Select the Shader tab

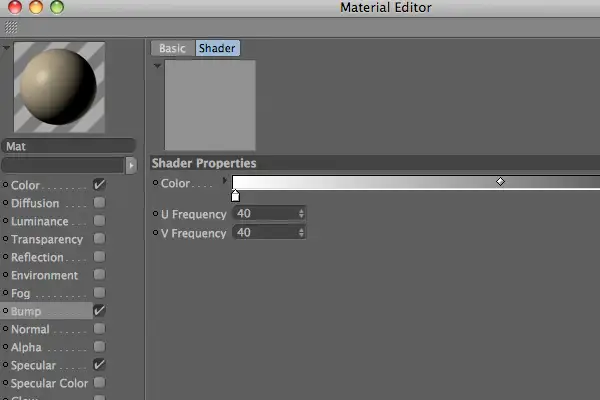[x=217, y=48]
